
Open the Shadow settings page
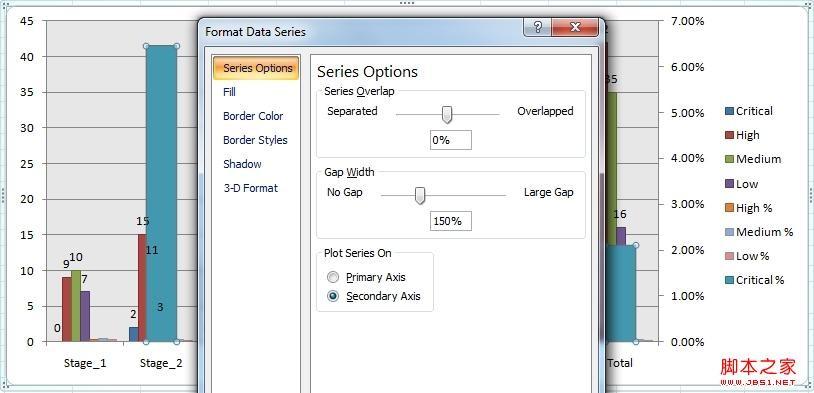click(x=242, y=164)
